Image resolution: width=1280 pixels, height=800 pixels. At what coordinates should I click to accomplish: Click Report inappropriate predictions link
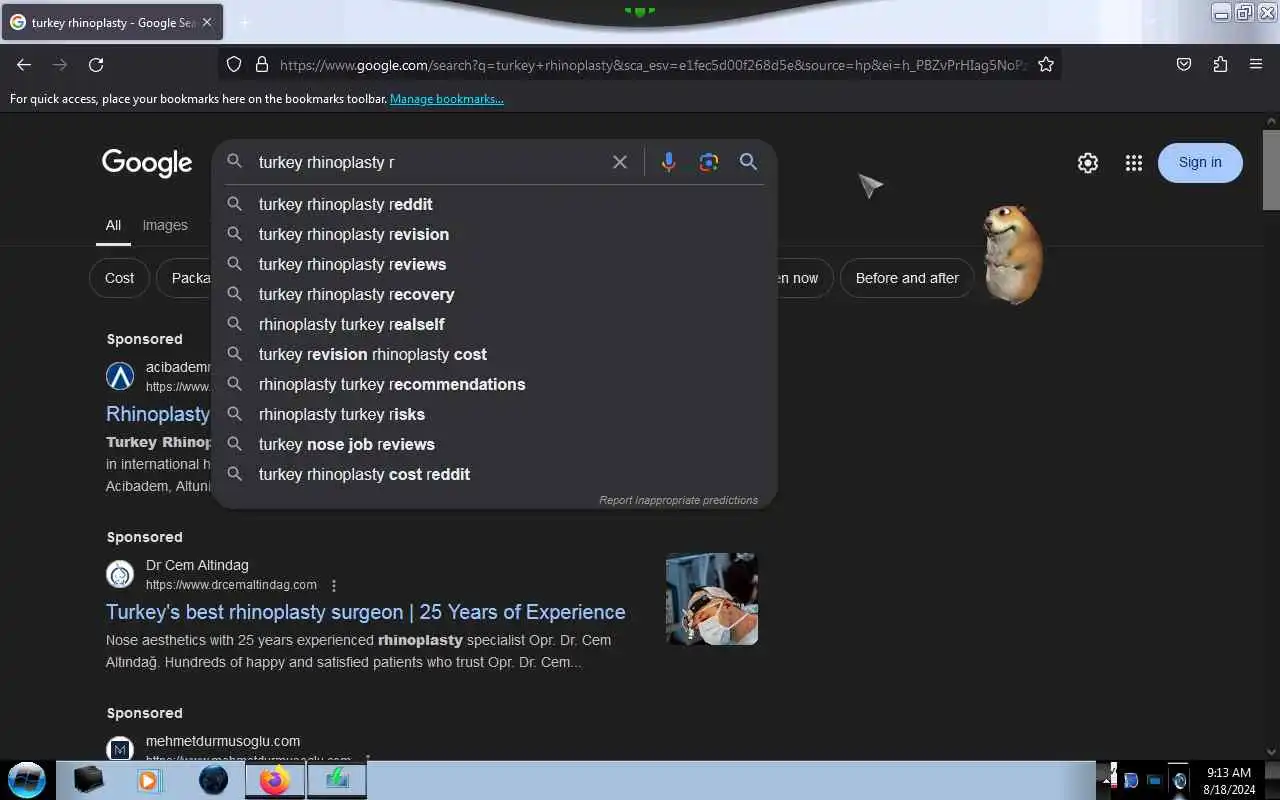678,500
